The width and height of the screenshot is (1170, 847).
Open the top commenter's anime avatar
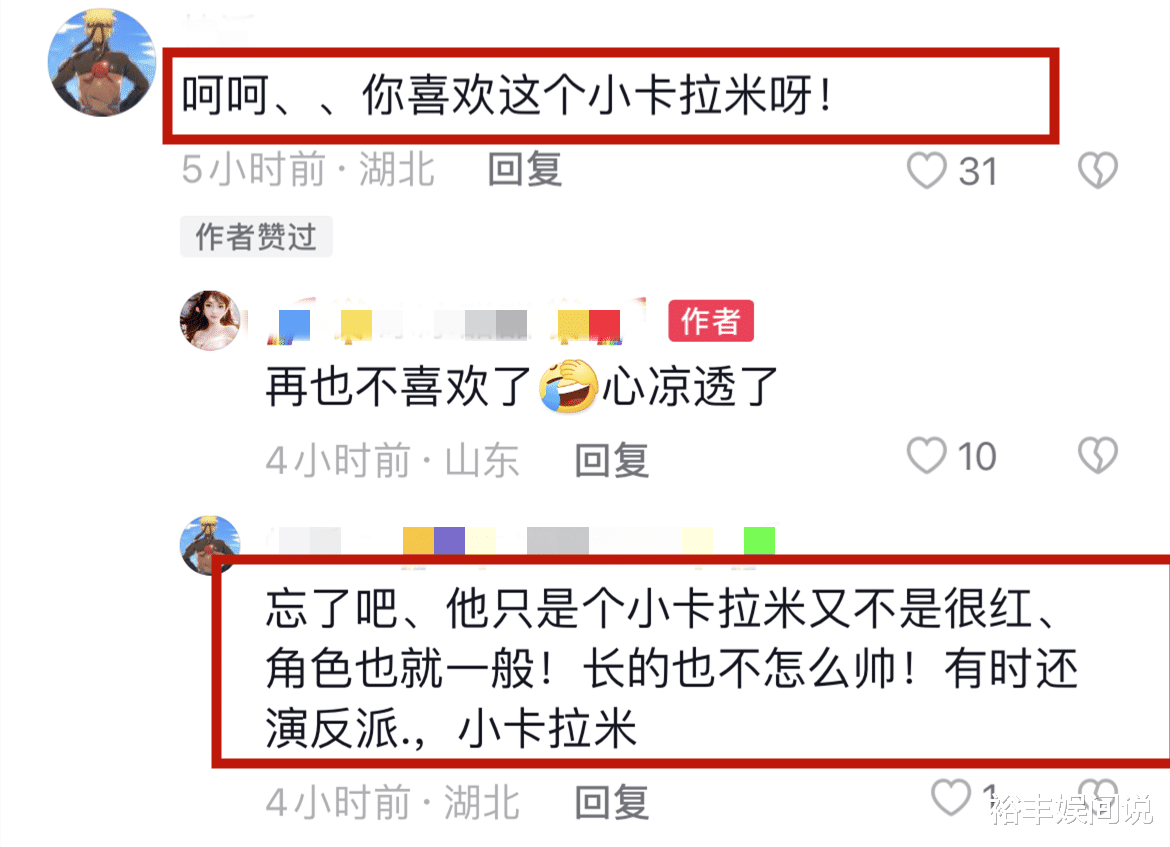tap(101, 63)
